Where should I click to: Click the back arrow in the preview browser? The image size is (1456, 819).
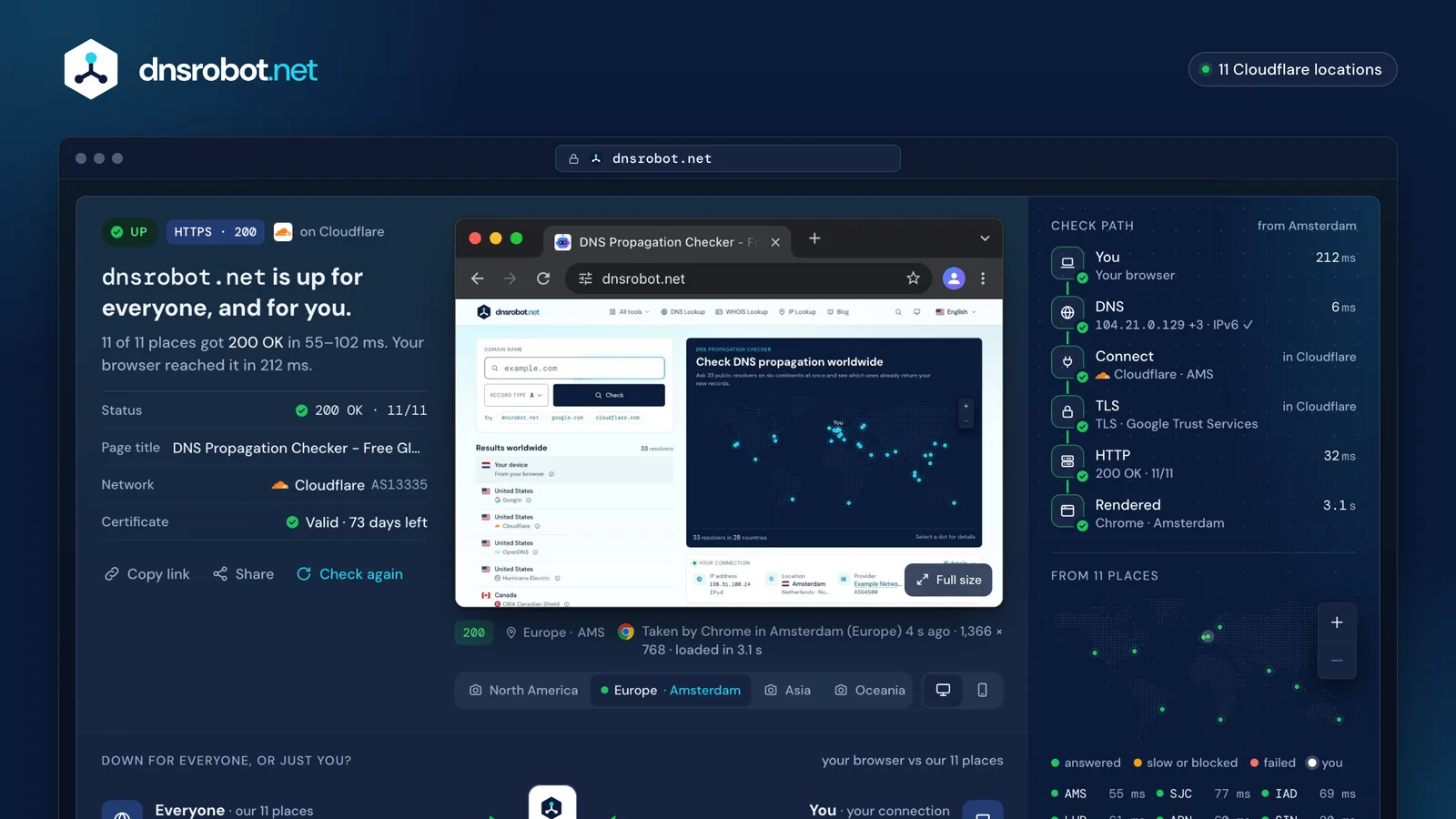tap(478, 278)
